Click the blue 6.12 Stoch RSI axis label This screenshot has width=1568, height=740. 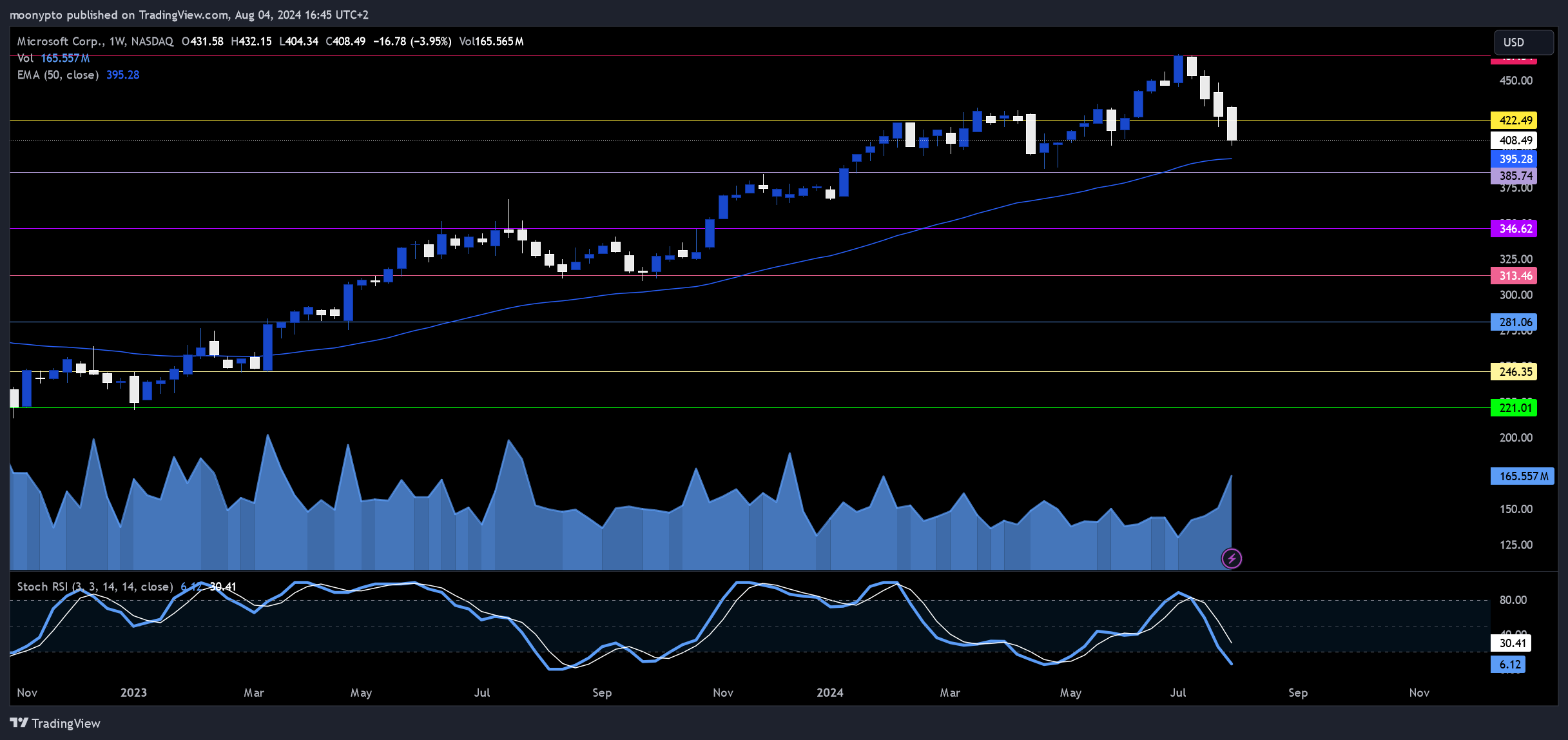(x=1508, y=665)
